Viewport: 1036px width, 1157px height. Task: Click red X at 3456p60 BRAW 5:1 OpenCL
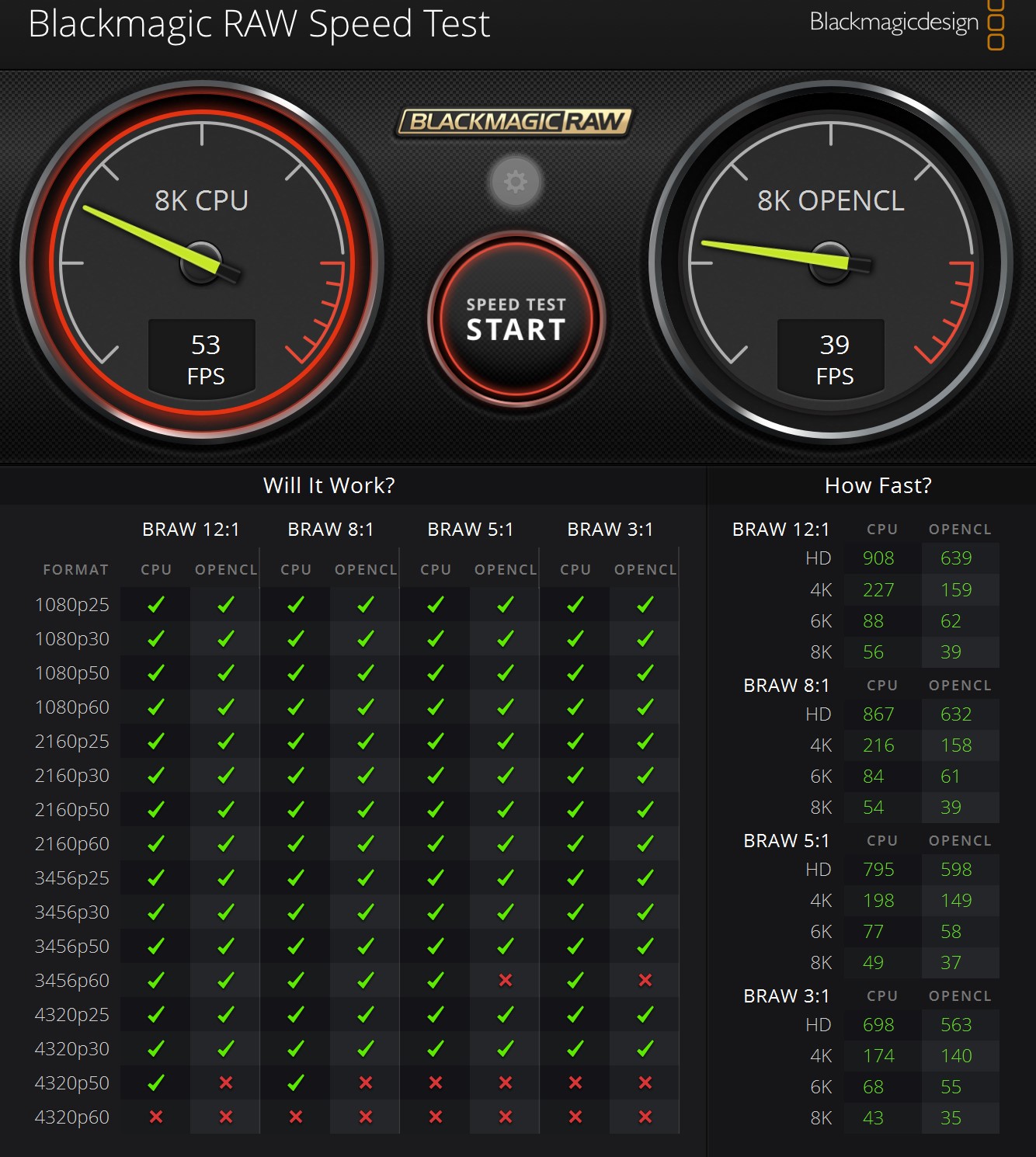click(506, 980)
